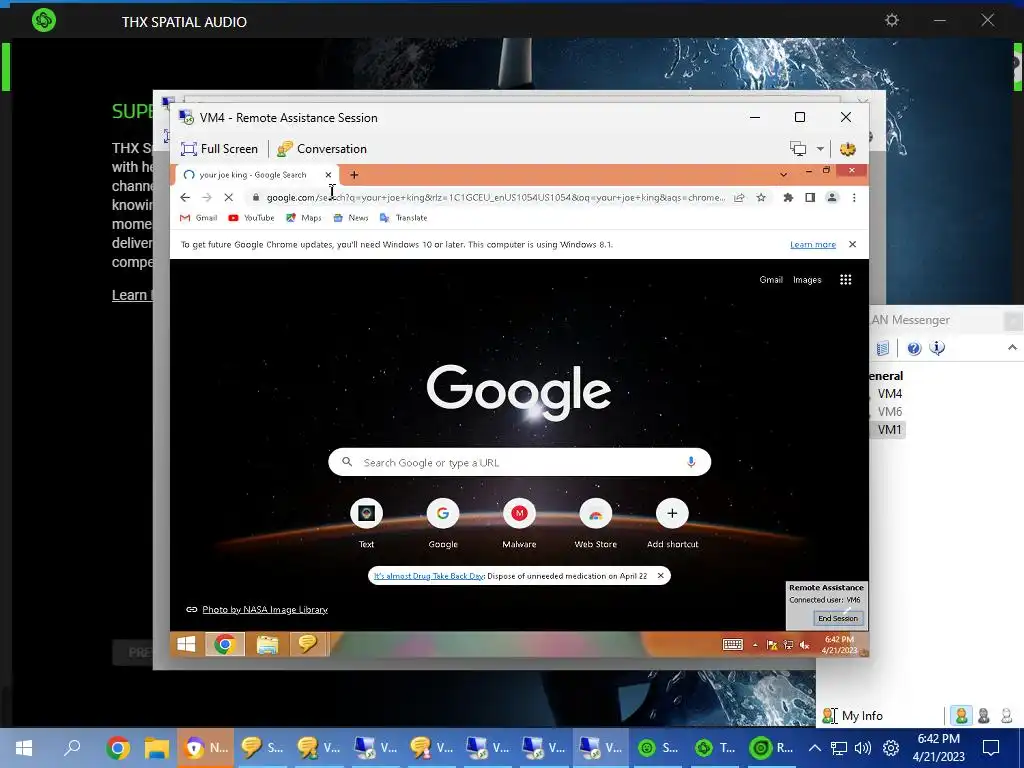Click LAN Messenger help question-mark icon
Screen dimensions: 1024x768
tap(914, 348)
